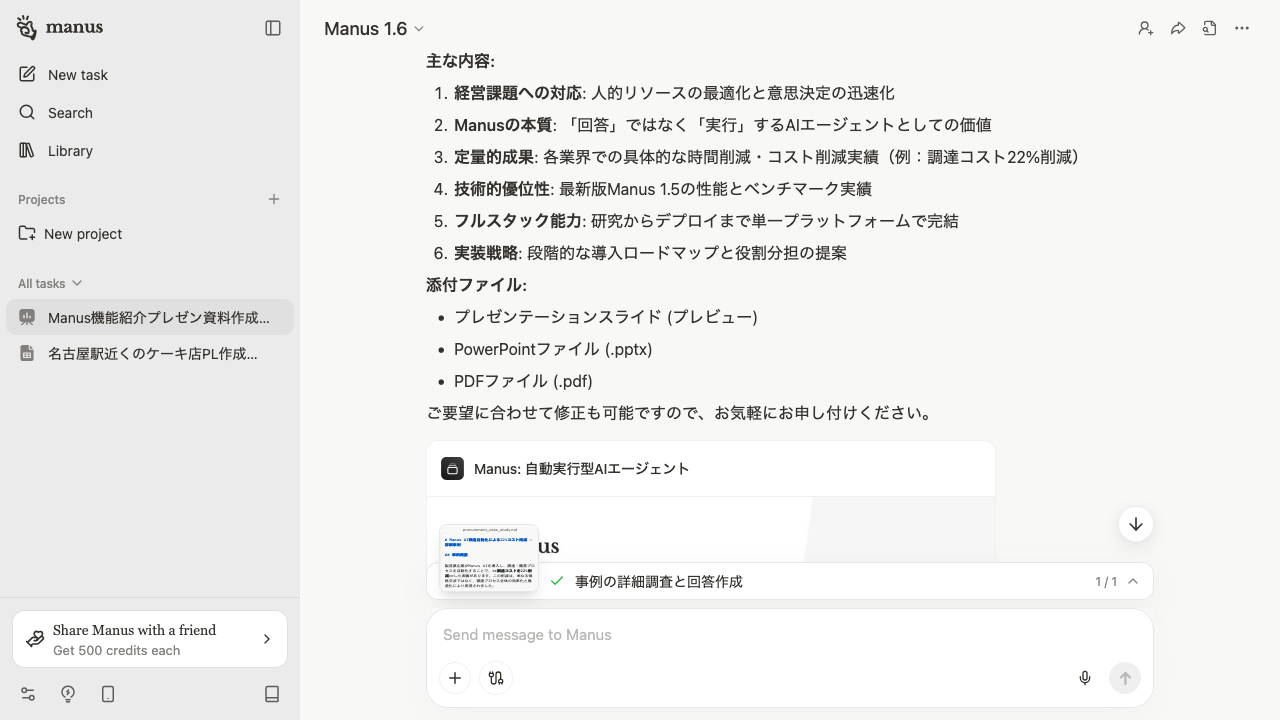Click the plus attach button in composer
This screenshot has height=720, width=1280.
coord(455,678)
